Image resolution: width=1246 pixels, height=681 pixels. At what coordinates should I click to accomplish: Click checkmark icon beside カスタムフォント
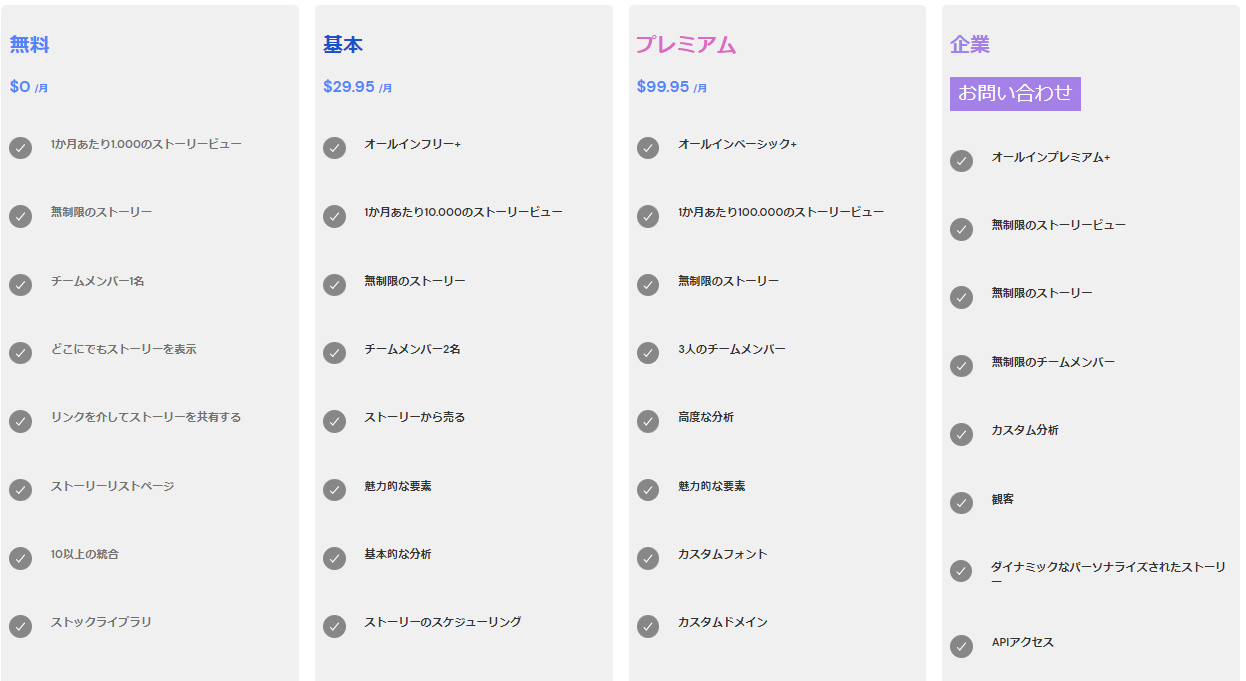648,558
